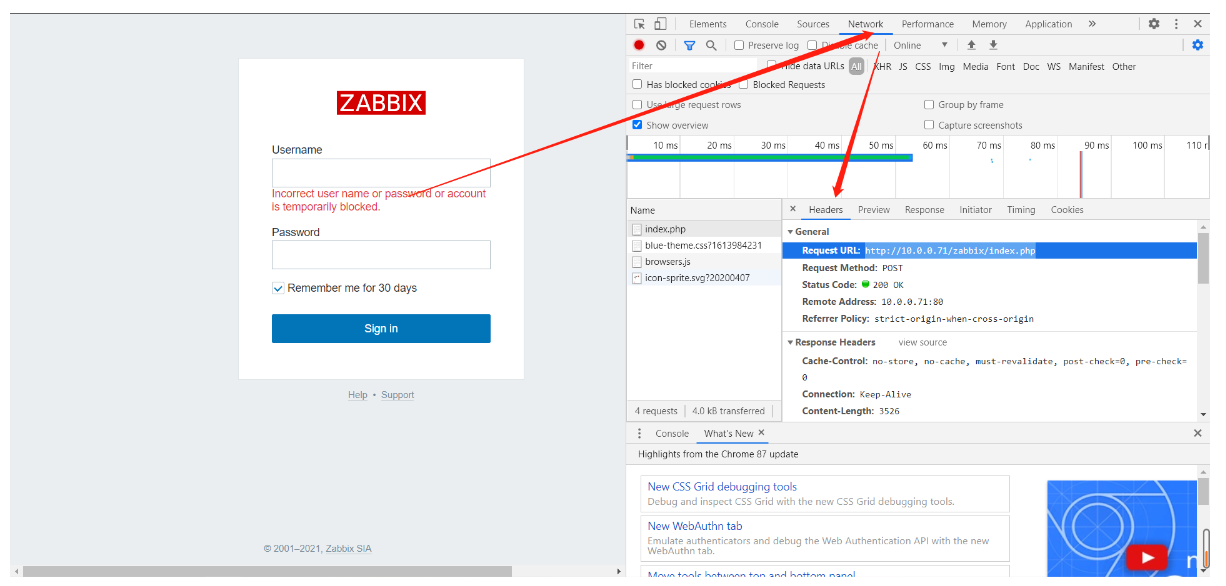This screenshot has width=1226, height=586.
Task: Click the export HAR download arrow icon
Action: tap(993, 45)
